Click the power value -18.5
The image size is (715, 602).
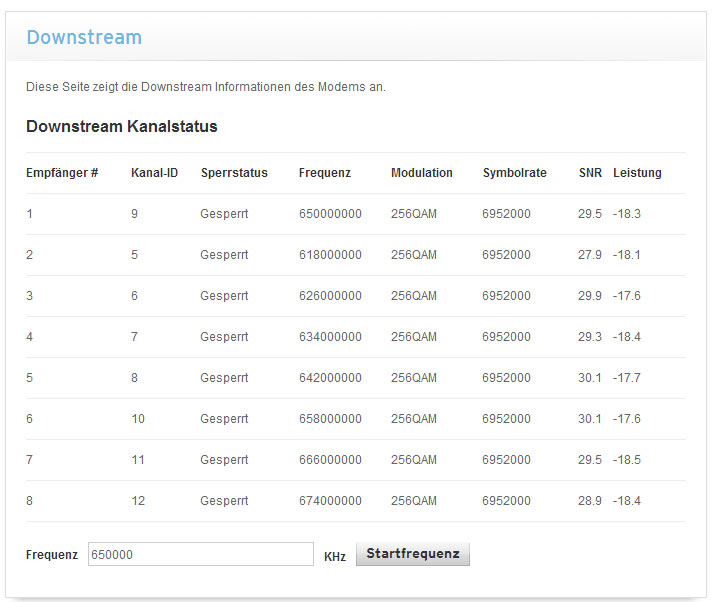[627, 460]
